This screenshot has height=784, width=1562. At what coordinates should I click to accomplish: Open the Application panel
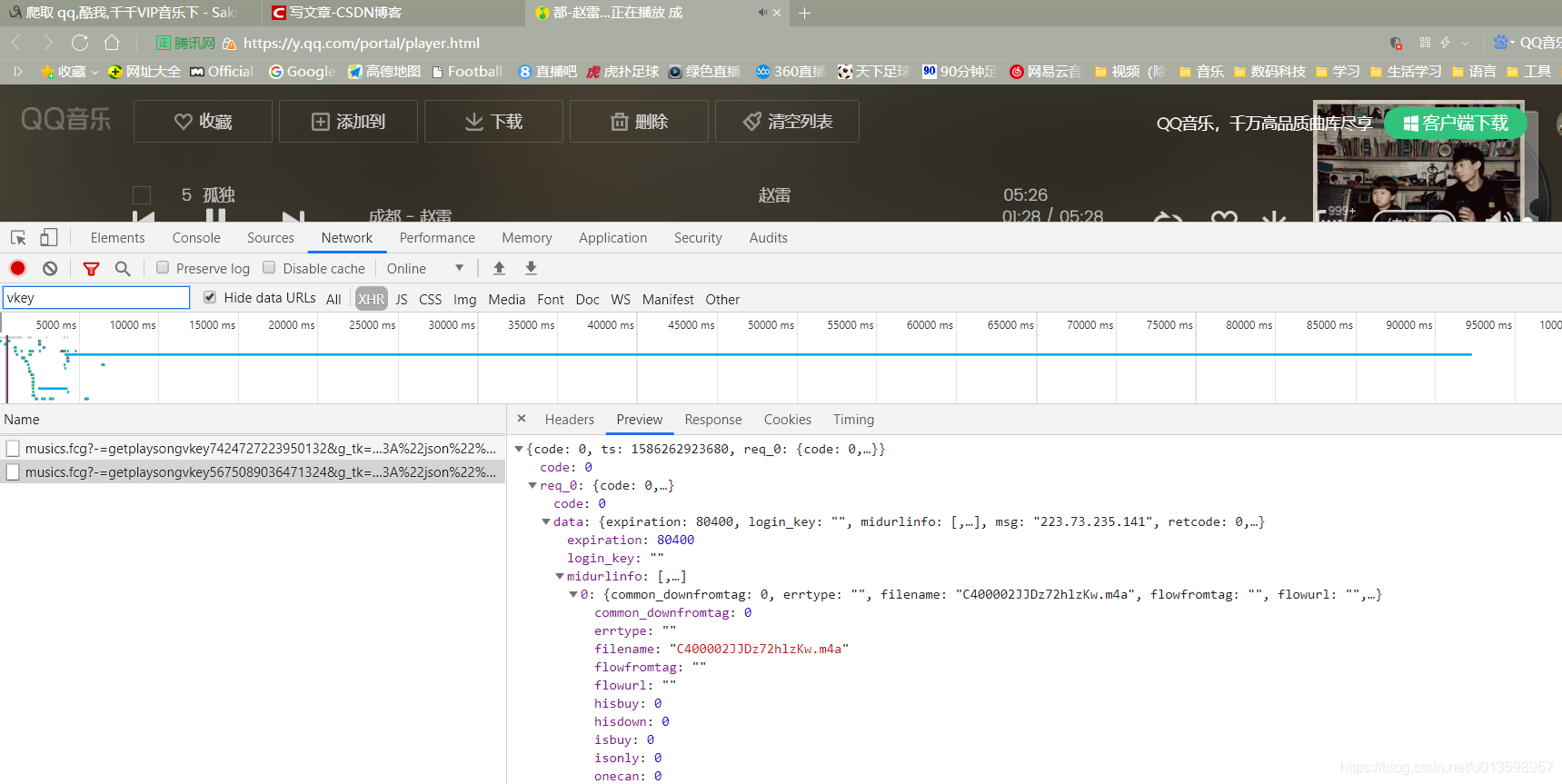(613, 238)
